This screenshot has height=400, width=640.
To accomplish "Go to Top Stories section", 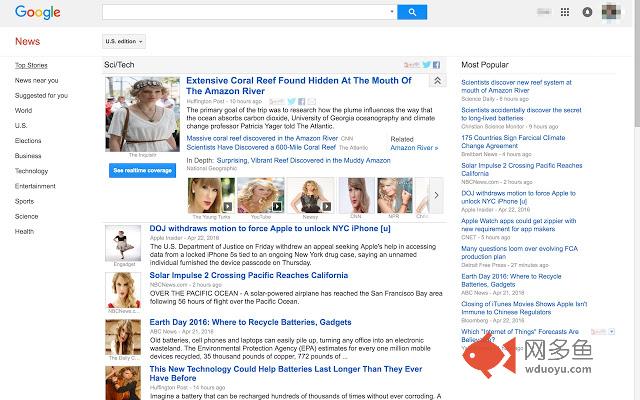I will click(x=31, y=65).
